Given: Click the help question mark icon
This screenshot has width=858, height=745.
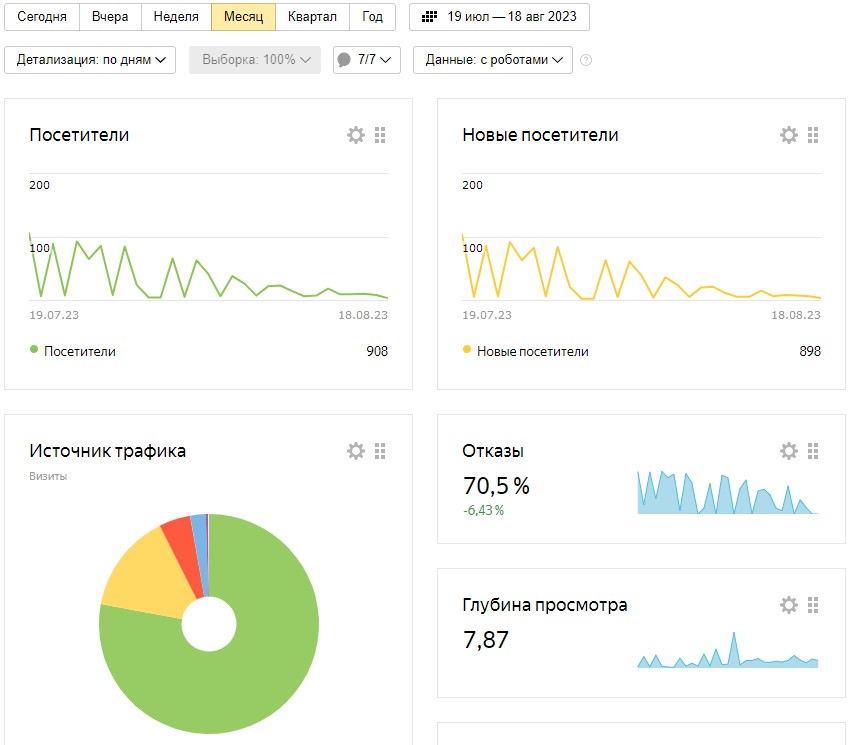Looking at the screenshot, I should tap(585, 60).
